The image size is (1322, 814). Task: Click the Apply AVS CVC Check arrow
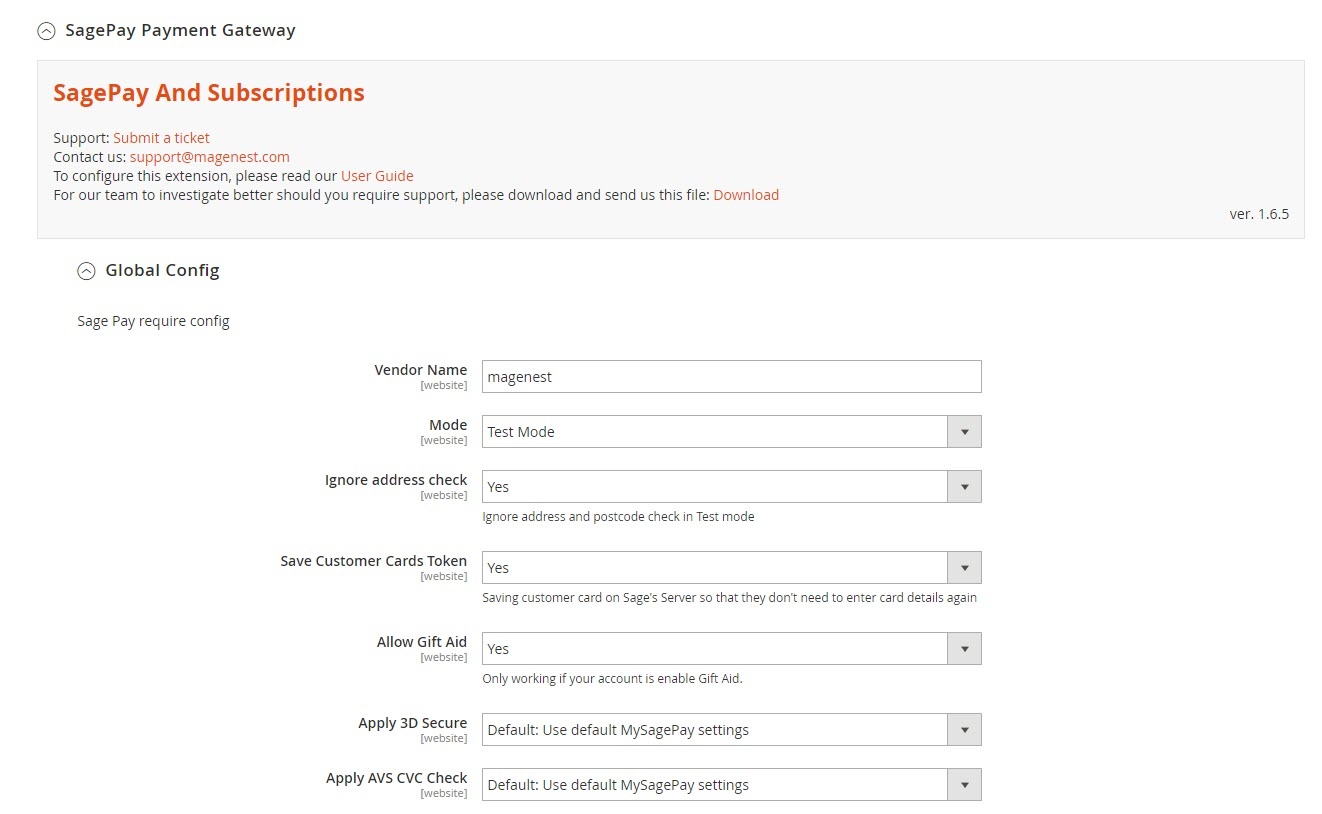(964, 785)
